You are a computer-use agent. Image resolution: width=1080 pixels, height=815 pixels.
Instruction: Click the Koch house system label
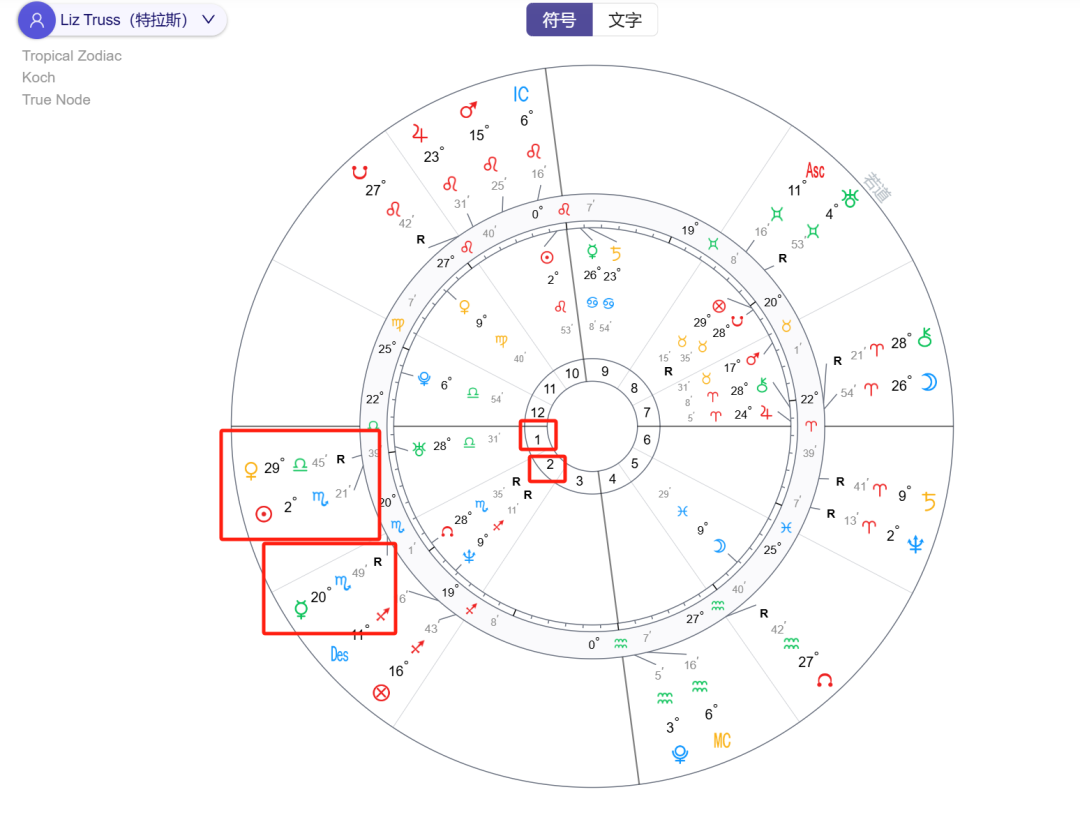coord(39,77)
